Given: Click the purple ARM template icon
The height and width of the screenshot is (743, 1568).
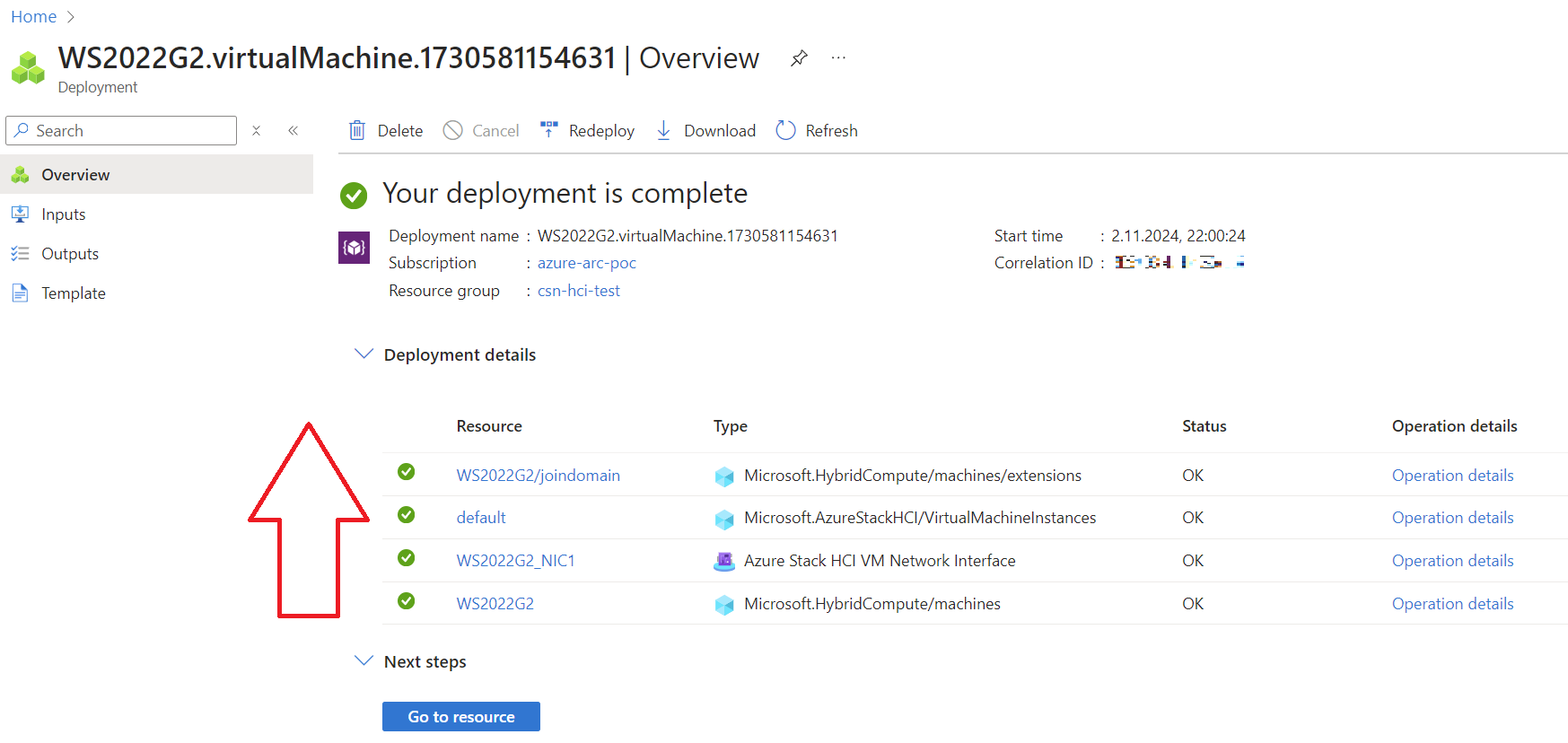Looking at the screenshot, I should pyautogui.click(x=355, y=248).
